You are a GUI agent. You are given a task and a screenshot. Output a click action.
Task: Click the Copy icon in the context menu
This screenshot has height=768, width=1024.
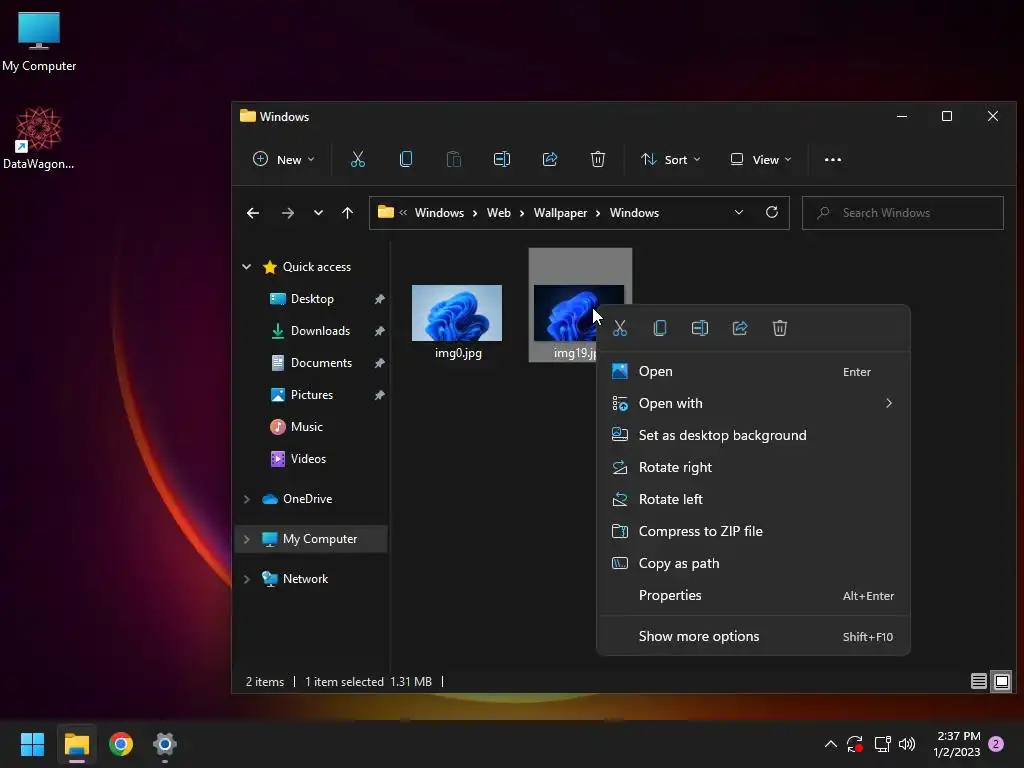660,328
